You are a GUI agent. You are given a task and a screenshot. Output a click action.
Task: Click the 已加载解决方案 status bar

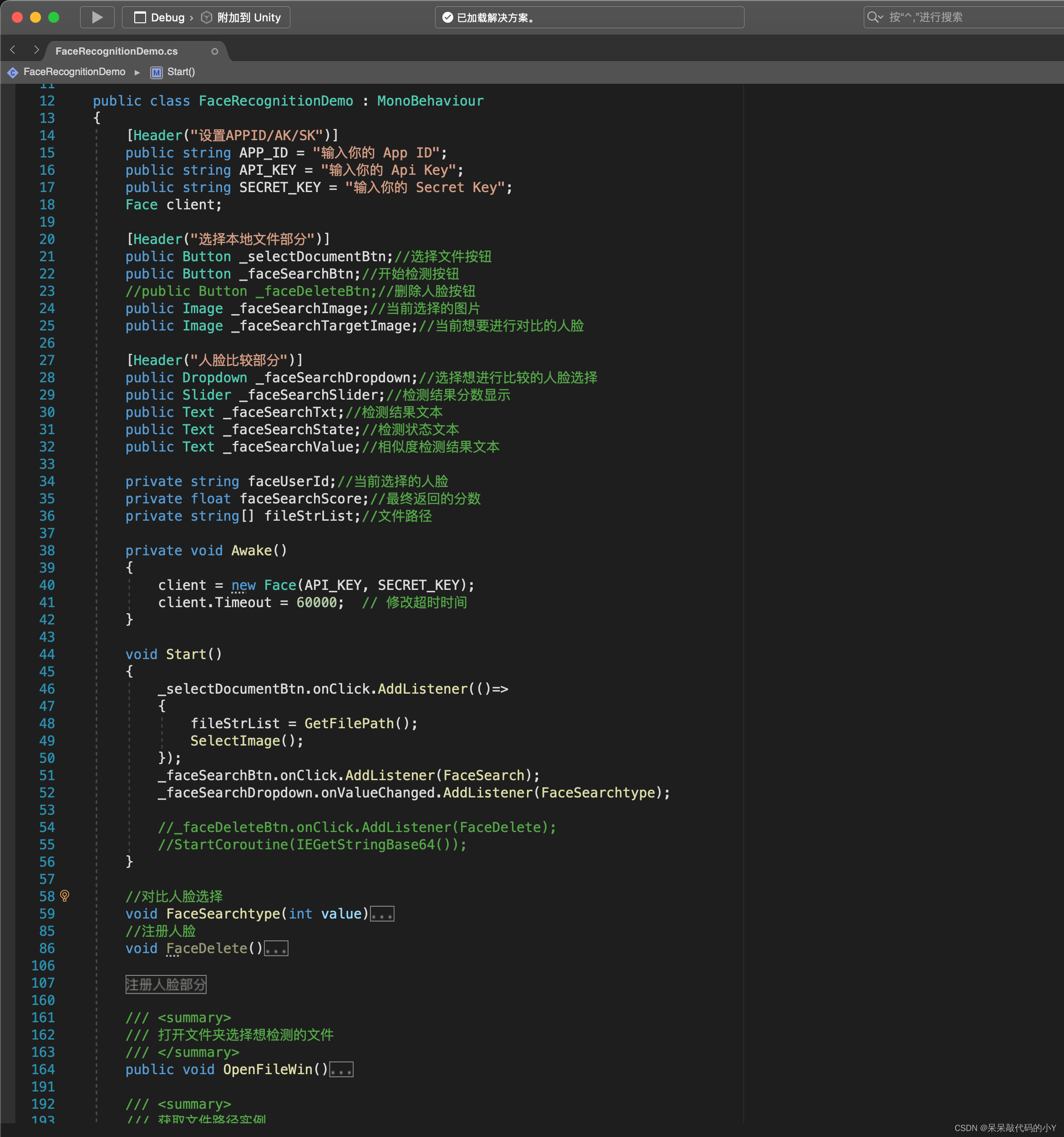(589, 17)
